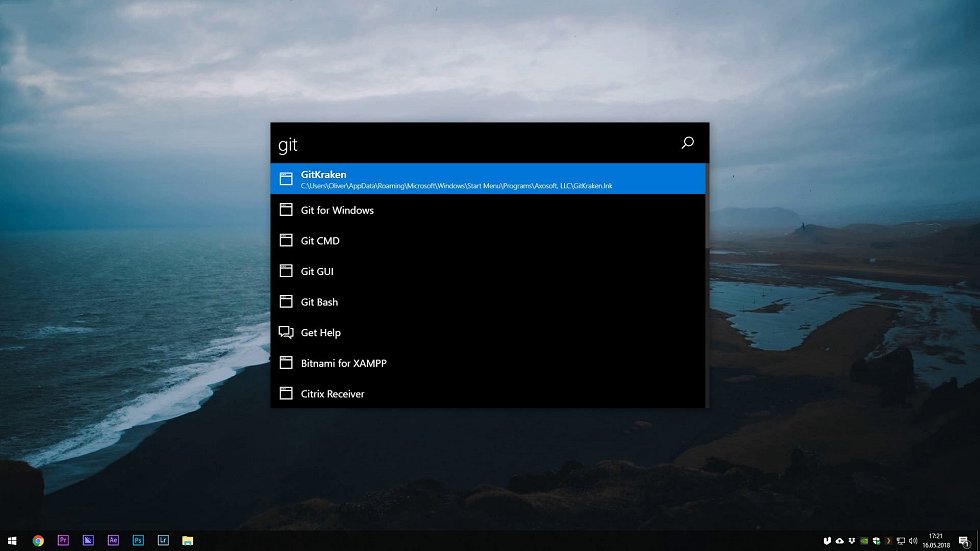
Task: Open the Action Center notifications icon
Action: click(x=964, y=542)
